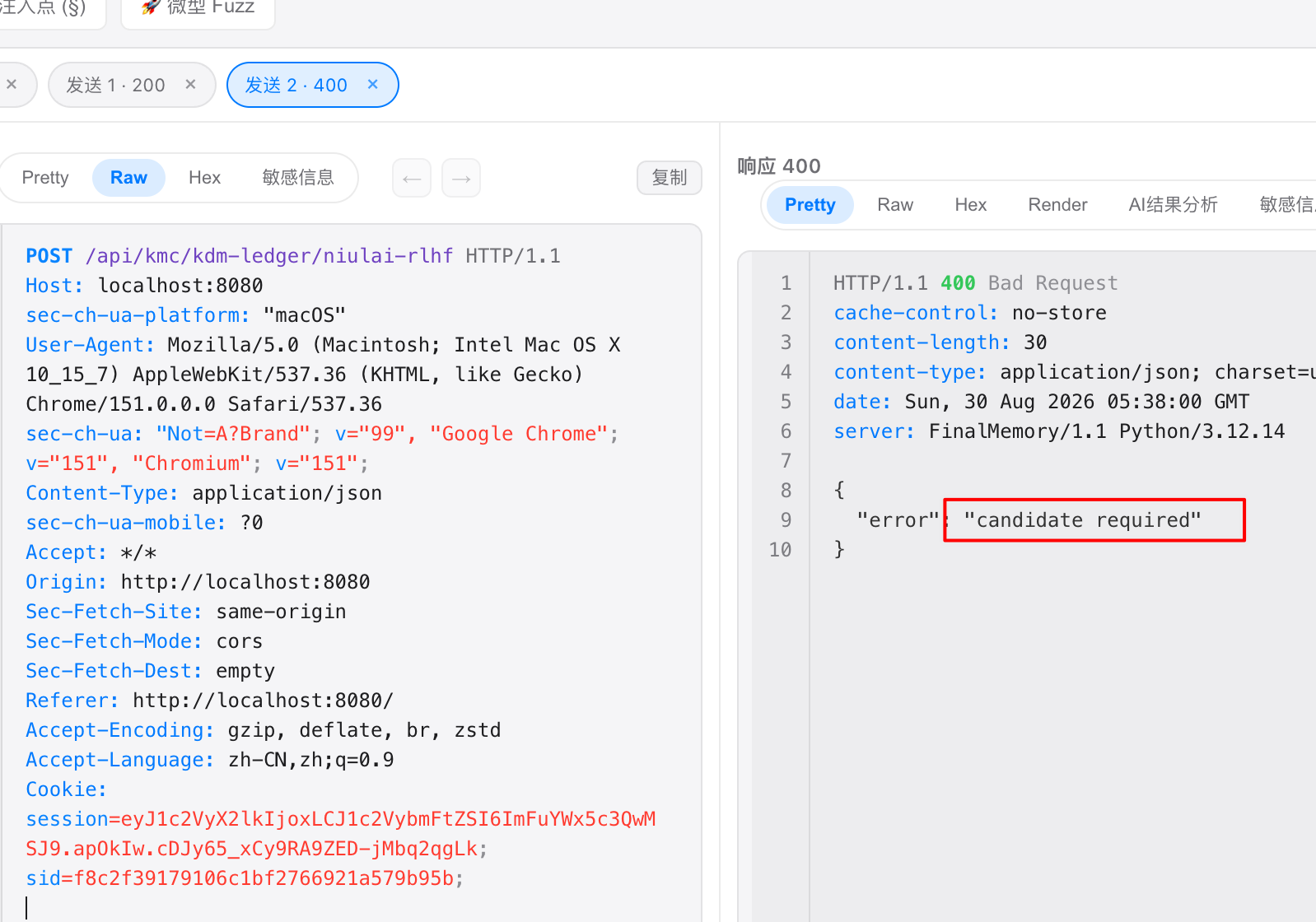1316x922 pixels.
Task: Select response Pretty view
Action: 810,205
